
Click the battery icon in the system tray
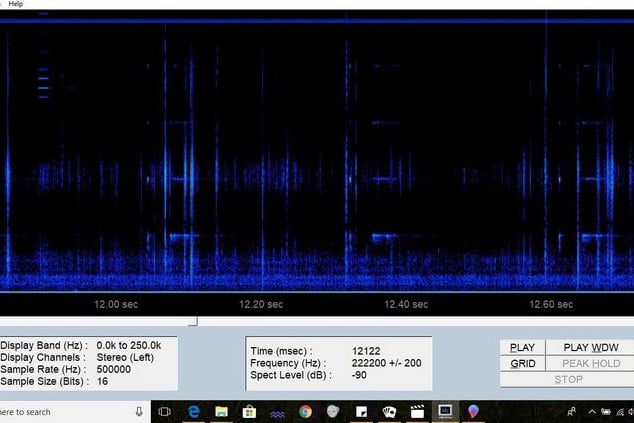pos(605,412)
